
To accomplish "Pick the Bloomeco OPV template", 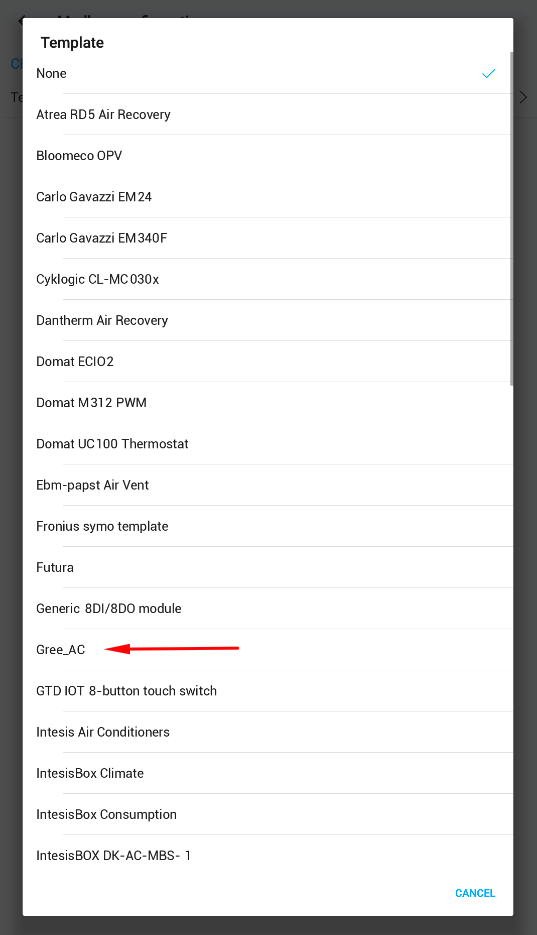I will coord(268,156).
